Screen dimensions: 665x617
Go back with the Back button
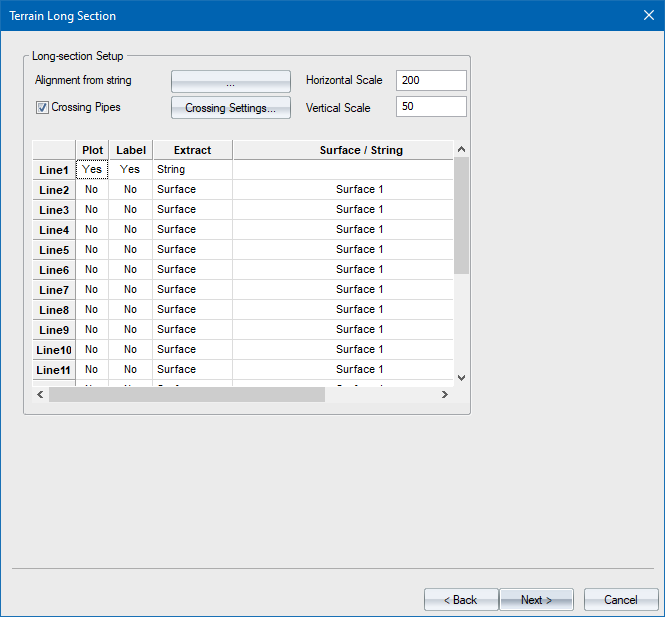(461, 599)
